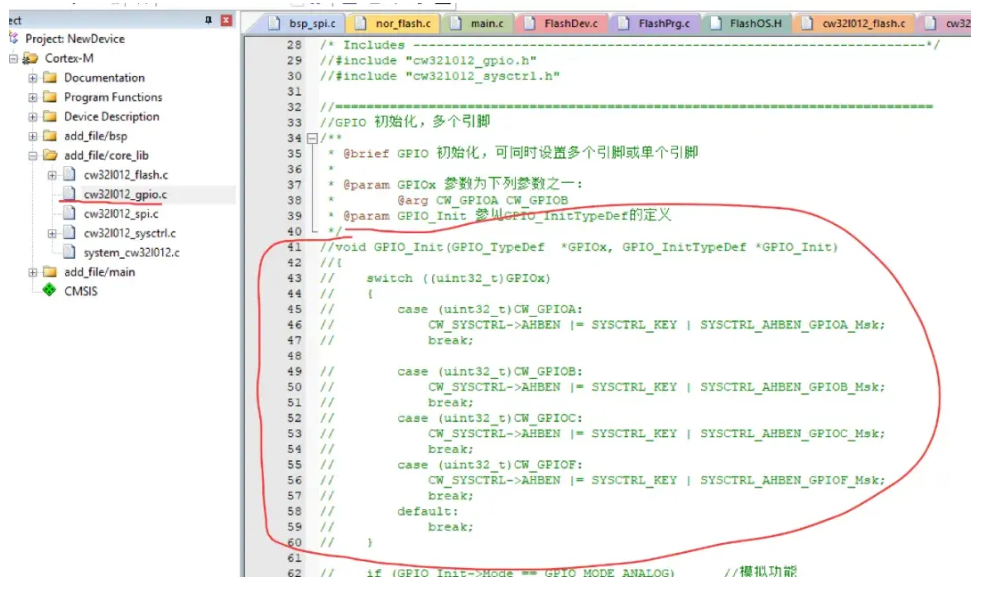Click the cw32l012_sysctrl.c file icon in tree
The width and height of the screenshot is (982, 594).
pos(70,232)
